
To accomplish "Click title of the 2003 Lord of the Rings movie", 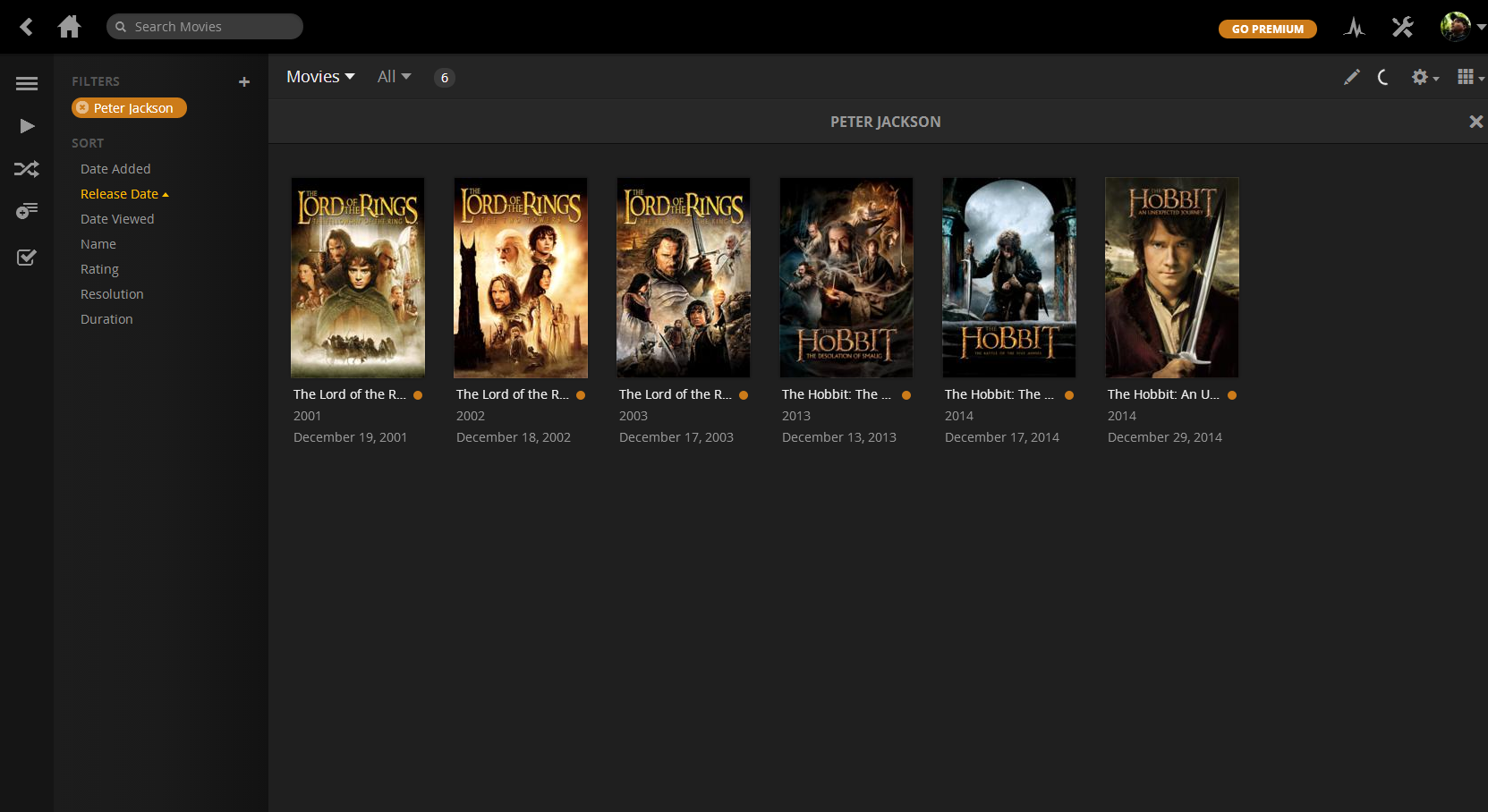I will point(676,394).
